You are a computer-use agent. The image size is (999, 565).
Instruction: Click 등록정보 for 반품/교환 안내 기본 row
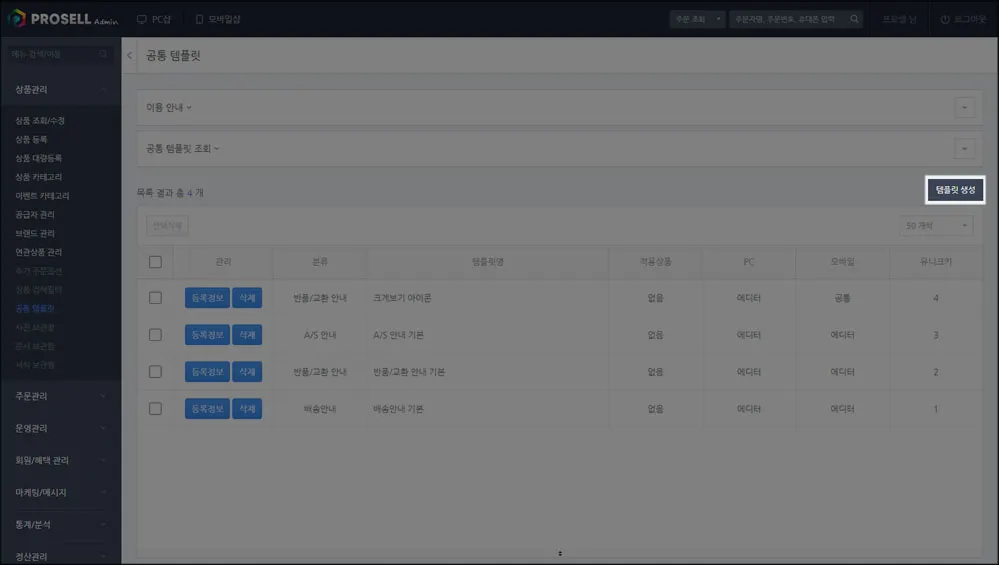pyautogui.click(x=207, y=372)
